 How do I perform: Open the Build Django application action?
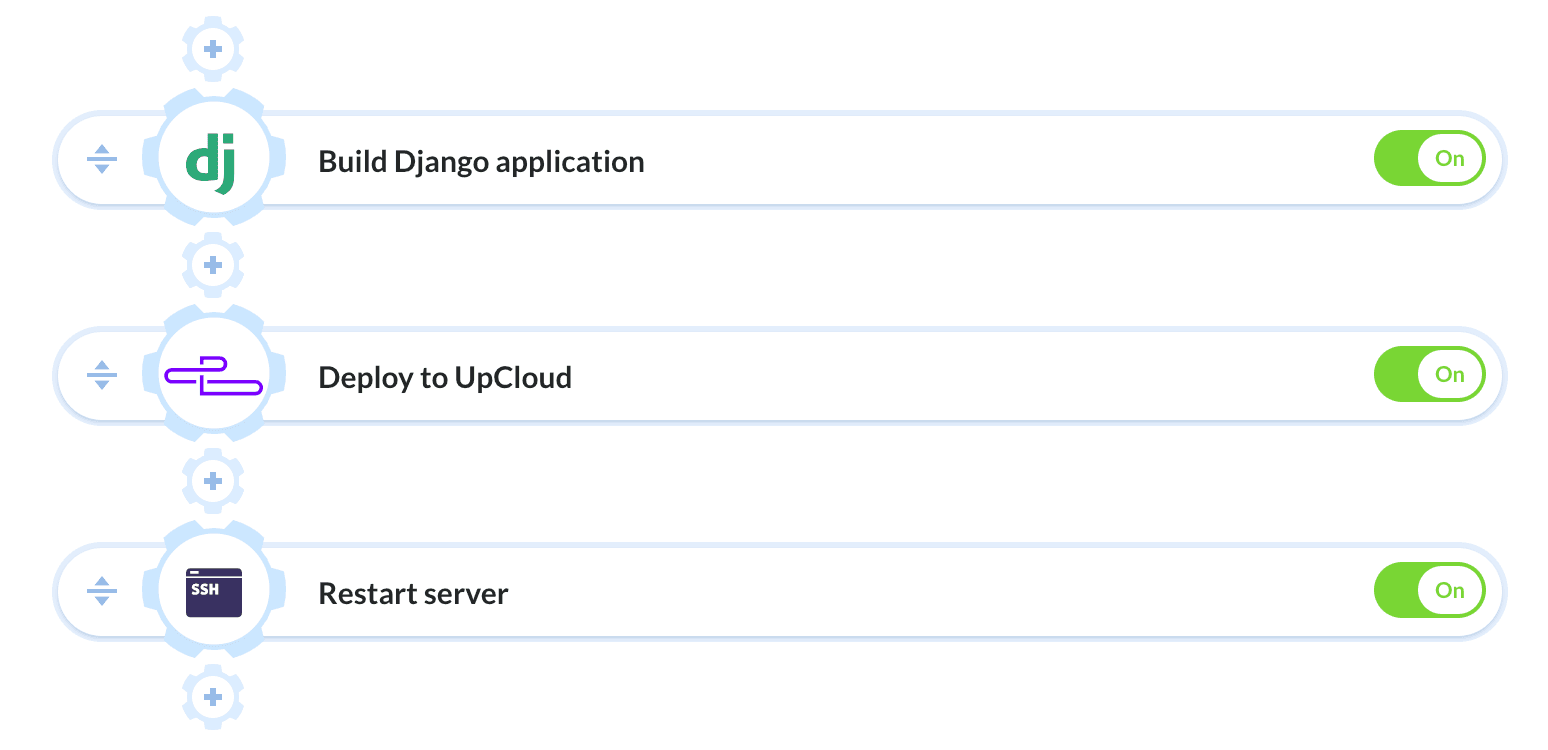(x=481, y=161)
